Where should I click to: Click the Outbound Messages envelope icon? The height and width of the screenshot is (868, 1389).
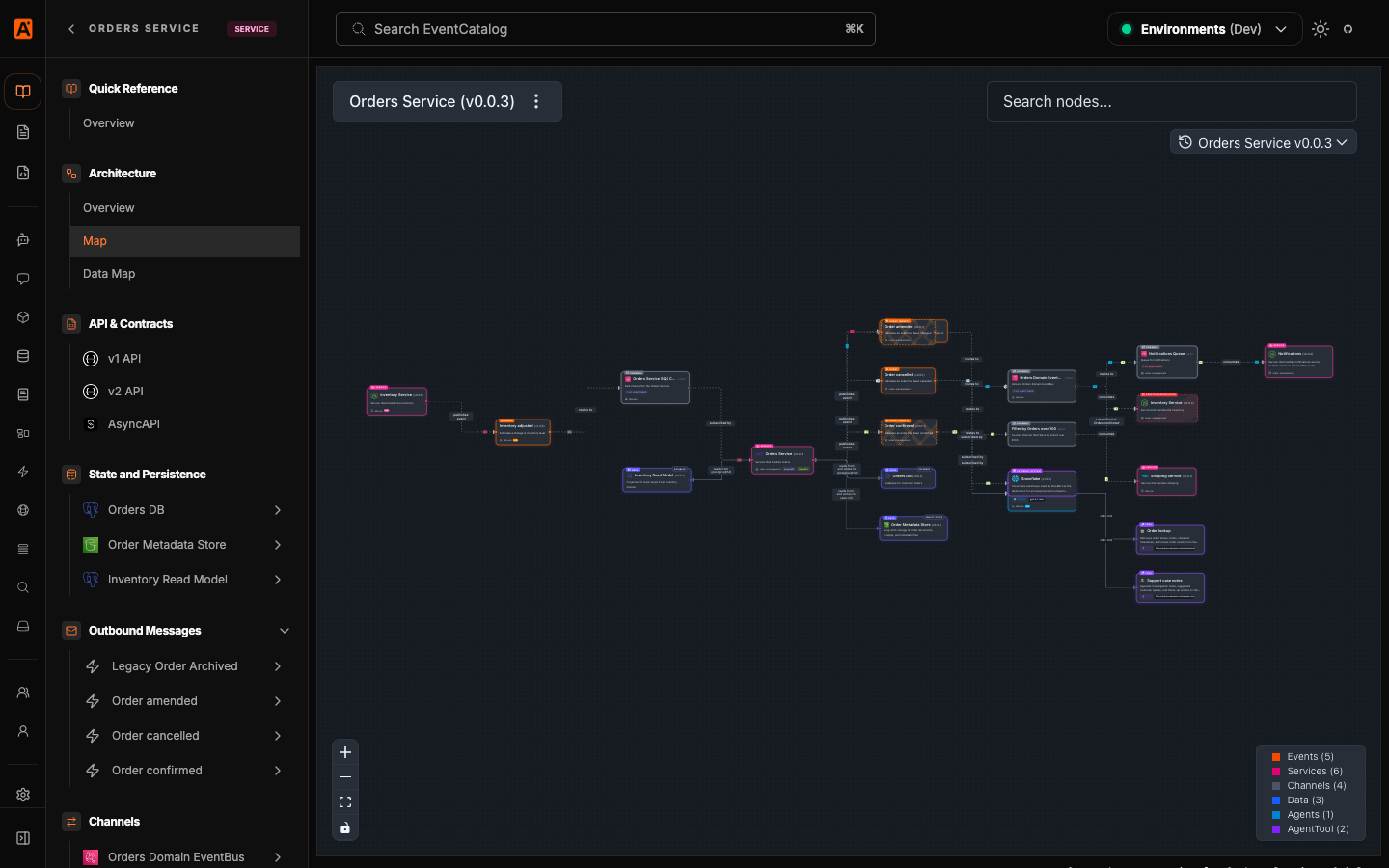coord(71,631)
